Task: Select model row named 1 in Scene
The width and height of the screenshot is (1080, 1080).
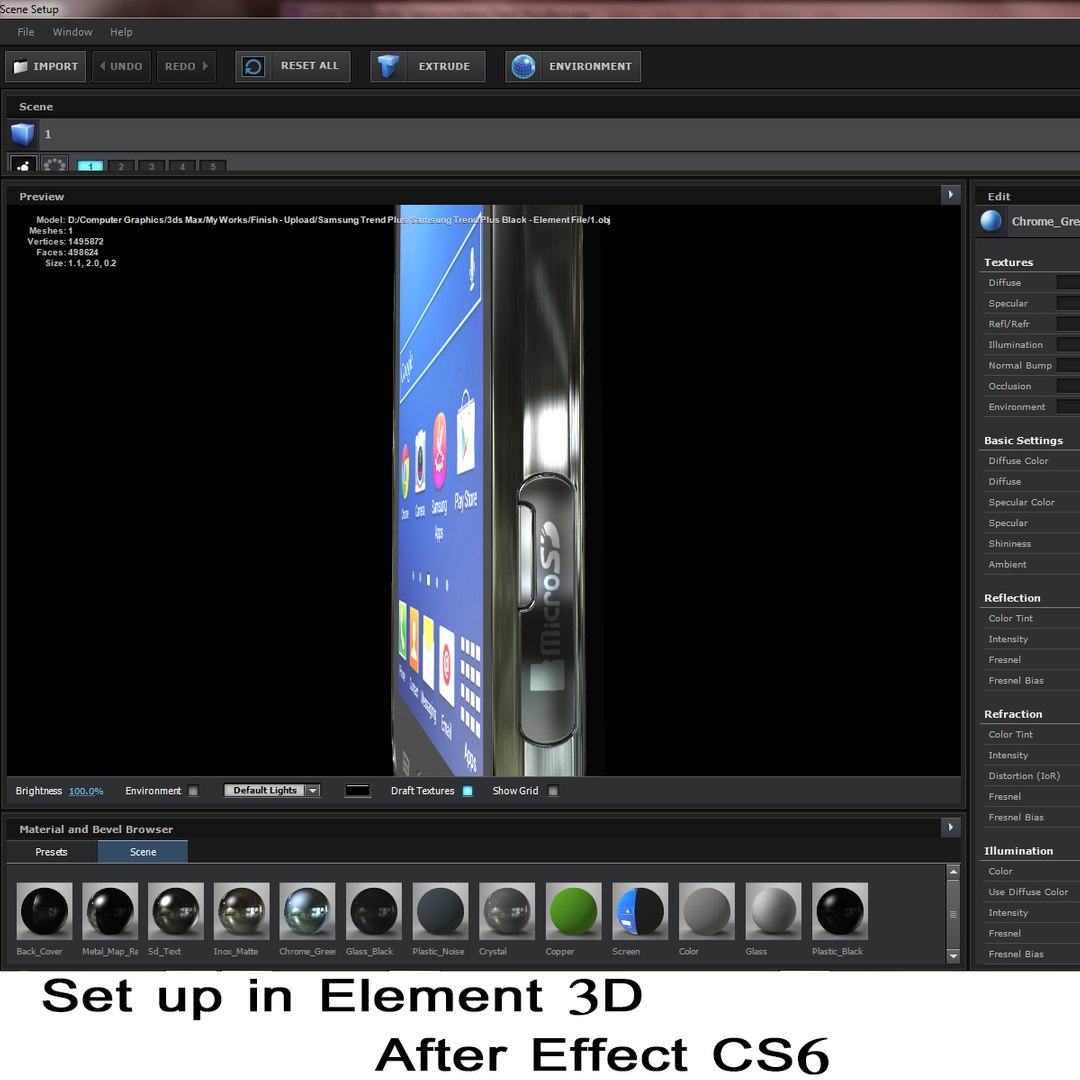Action: (x=543, y=134)
